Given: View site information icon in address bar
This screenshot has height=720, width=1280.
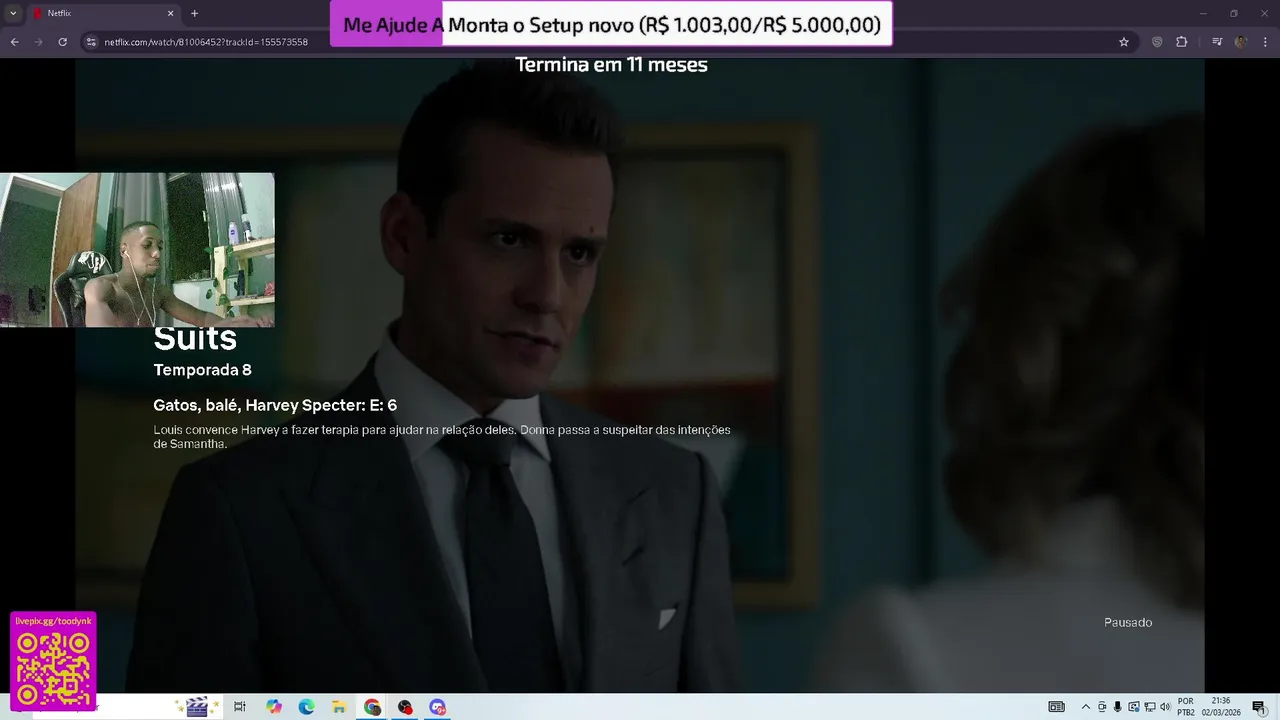Looking at the screenshot, I should click(91, 42).
